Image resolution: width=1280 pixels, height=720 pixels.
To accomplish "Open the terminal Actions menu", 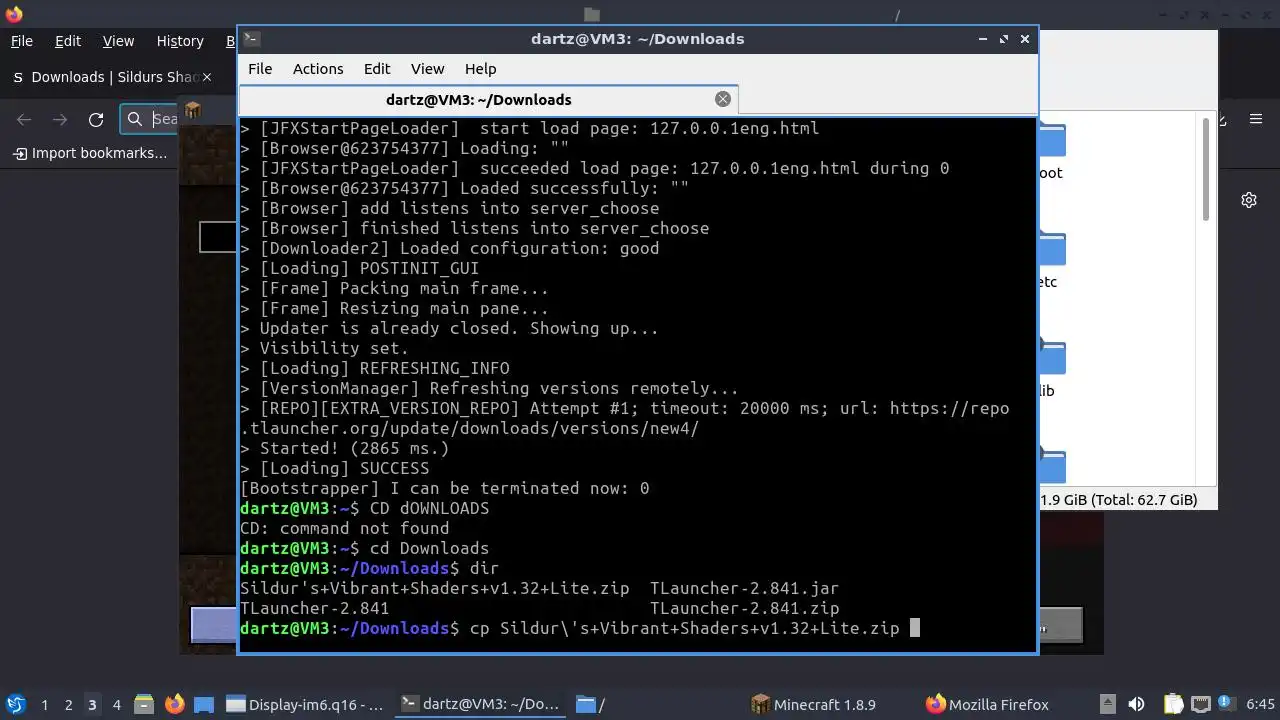I will coord(318,69).
